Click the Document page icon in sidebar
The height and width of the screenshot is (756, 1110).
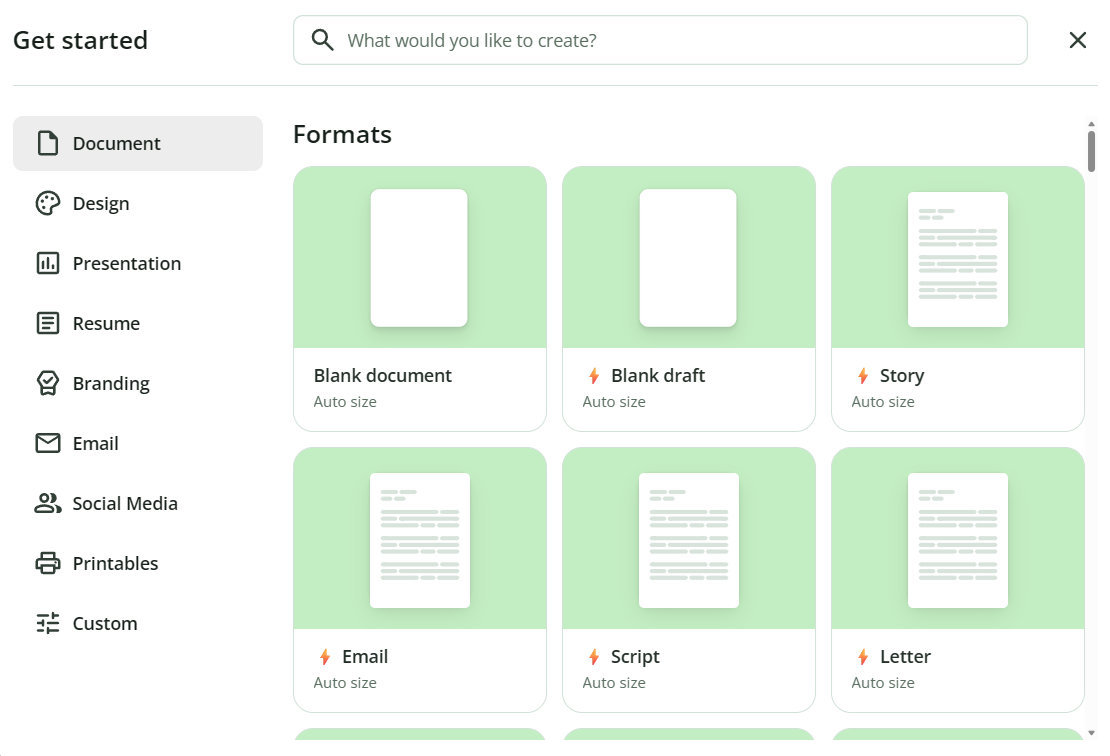[47, 143]
